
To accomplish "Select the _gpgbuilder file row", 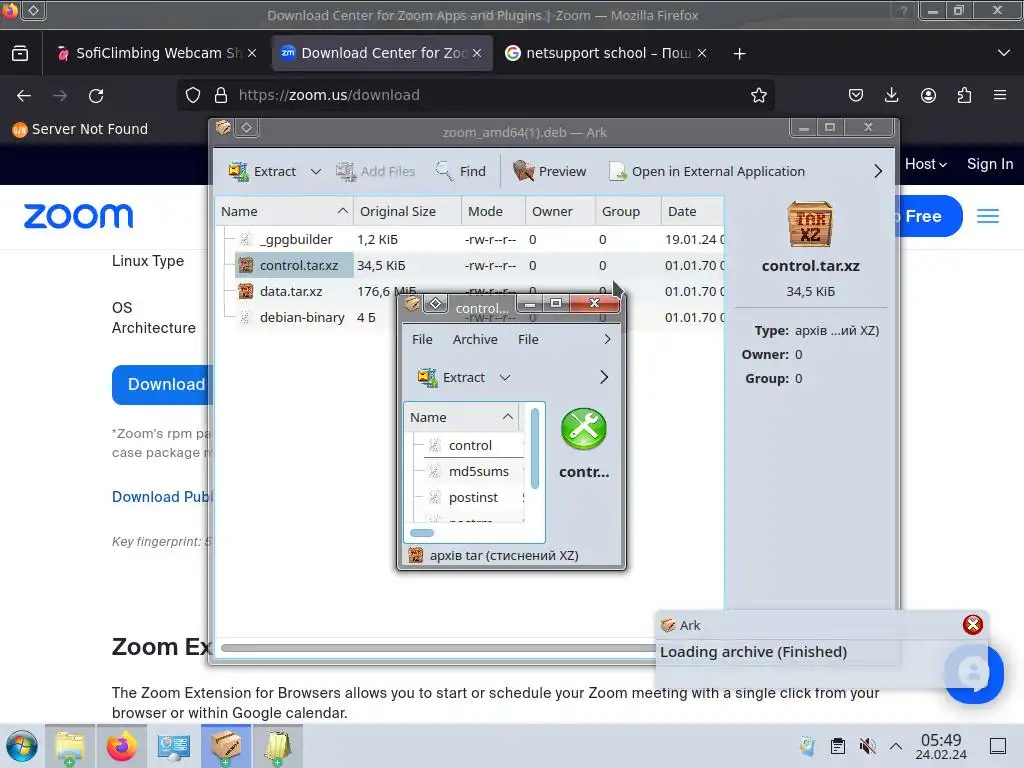I will pyautogui.click(x=470, y=240).
